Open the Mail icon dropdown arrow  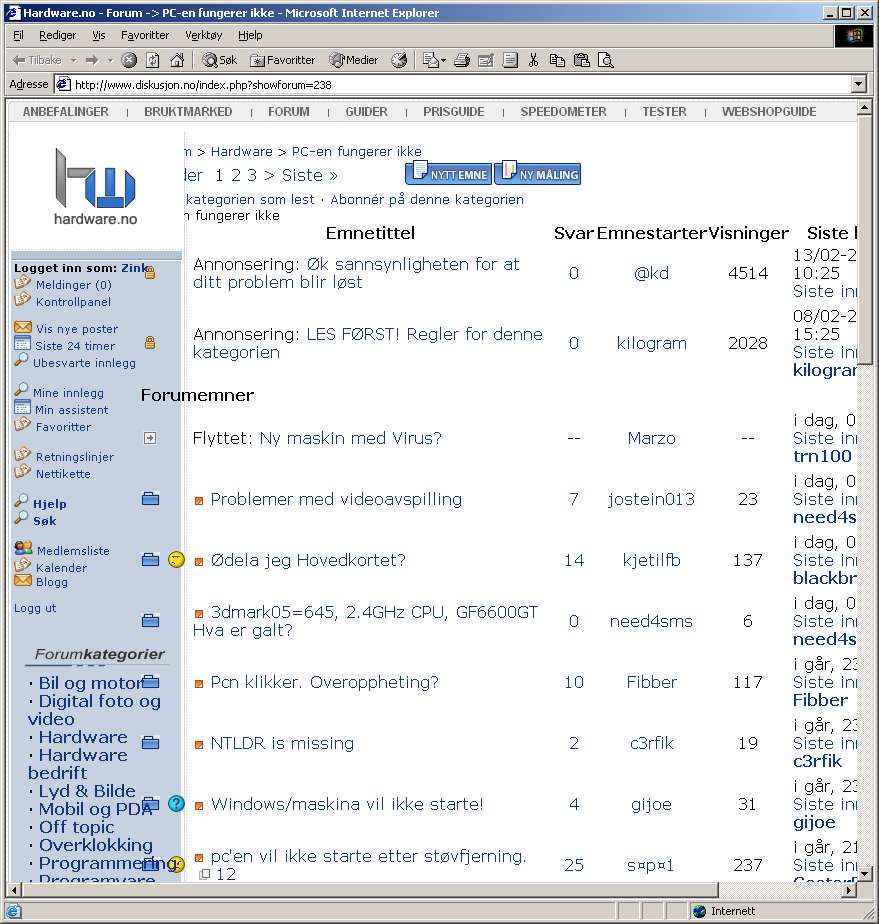pos(444,60)
